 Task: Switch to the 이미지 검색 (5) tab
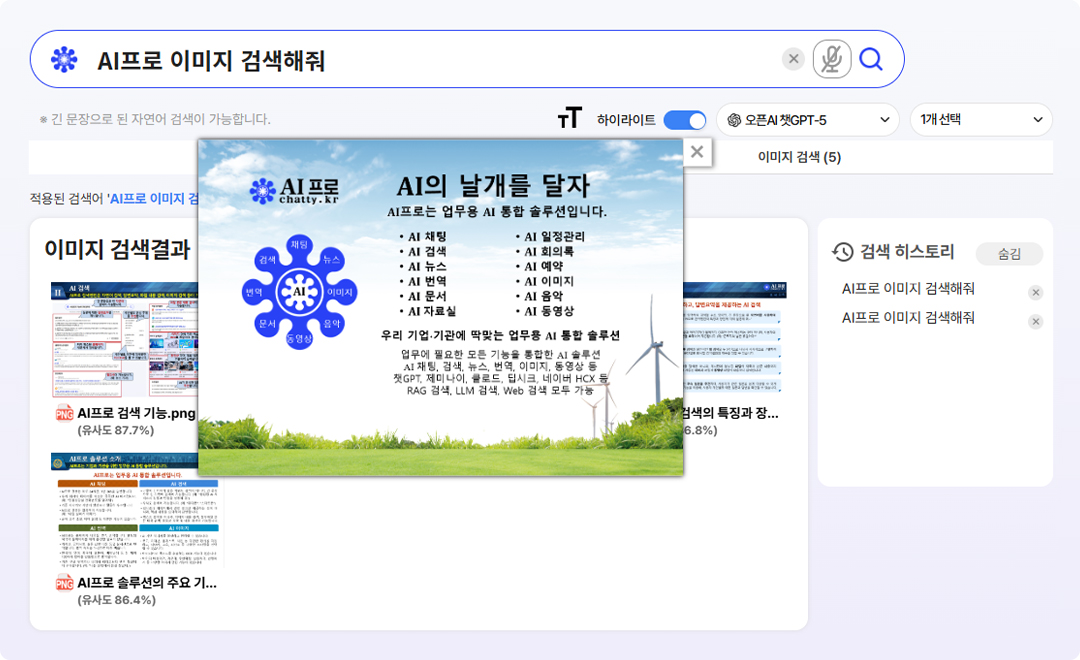(798, 157)
